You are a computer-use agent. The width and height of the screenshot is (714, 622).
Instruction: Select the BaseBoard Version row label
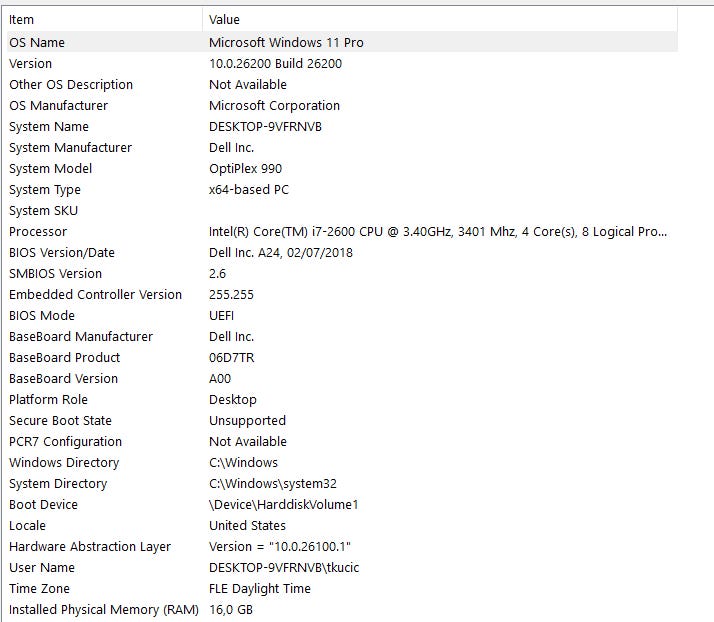tap(63, 378)
